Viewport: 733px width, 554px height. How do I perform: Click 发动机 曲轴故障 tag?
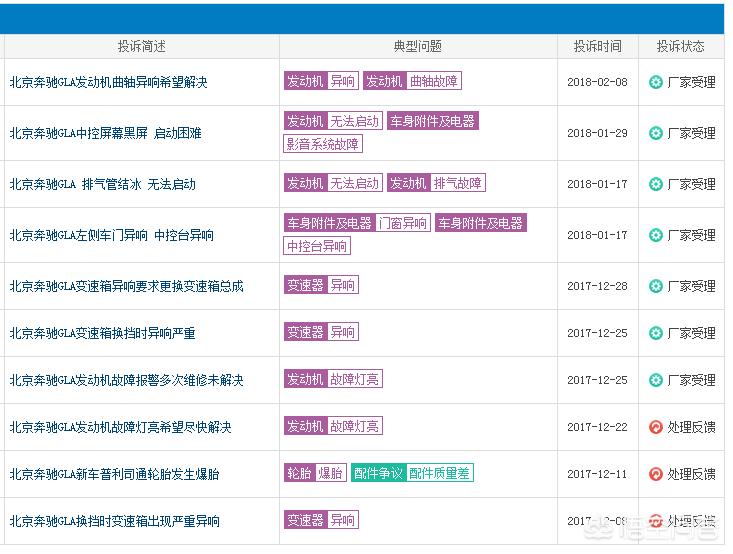pyautogui.click(x=412, y=81)
